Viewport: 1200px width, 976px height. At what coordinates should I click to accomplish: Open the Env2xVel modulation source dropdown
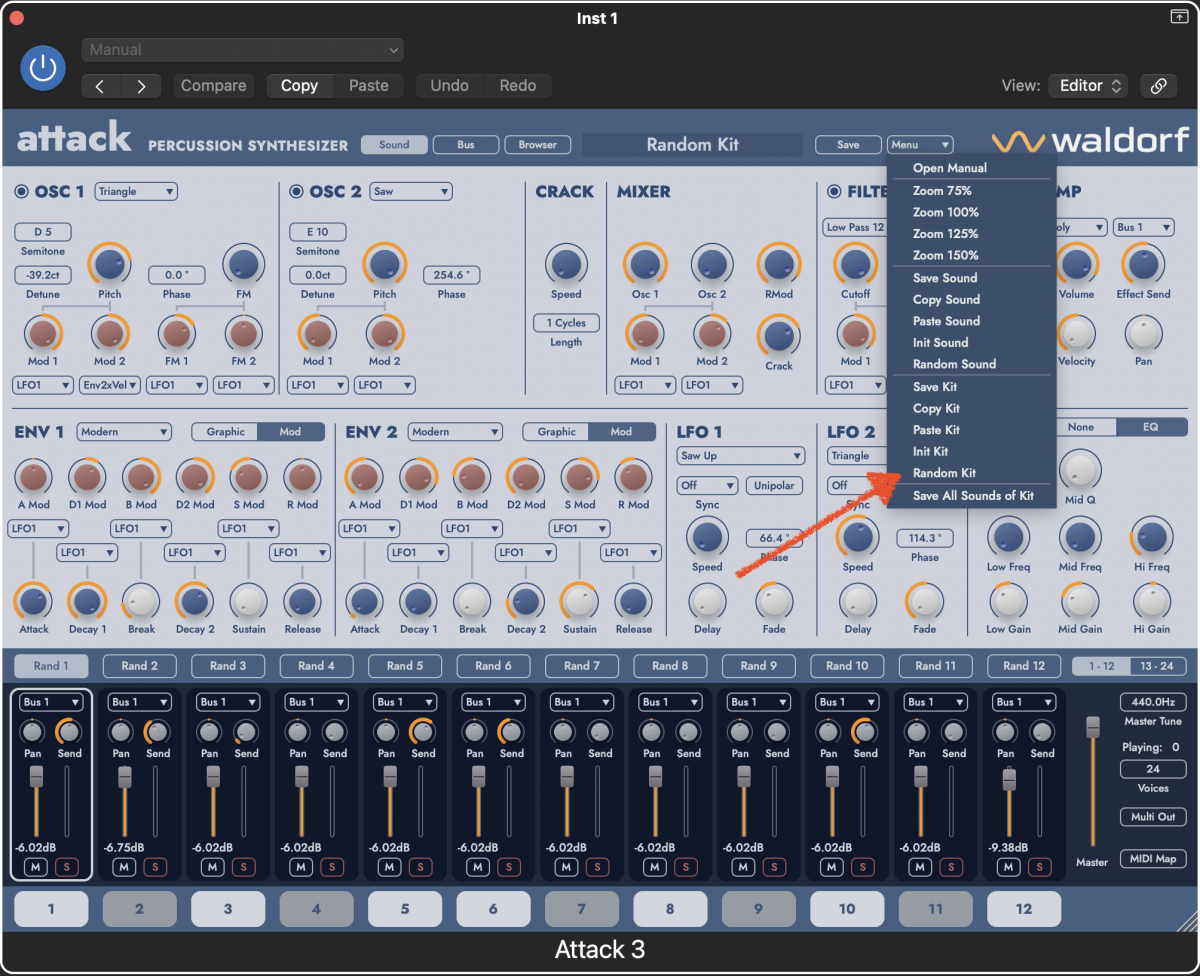(108, 384)
